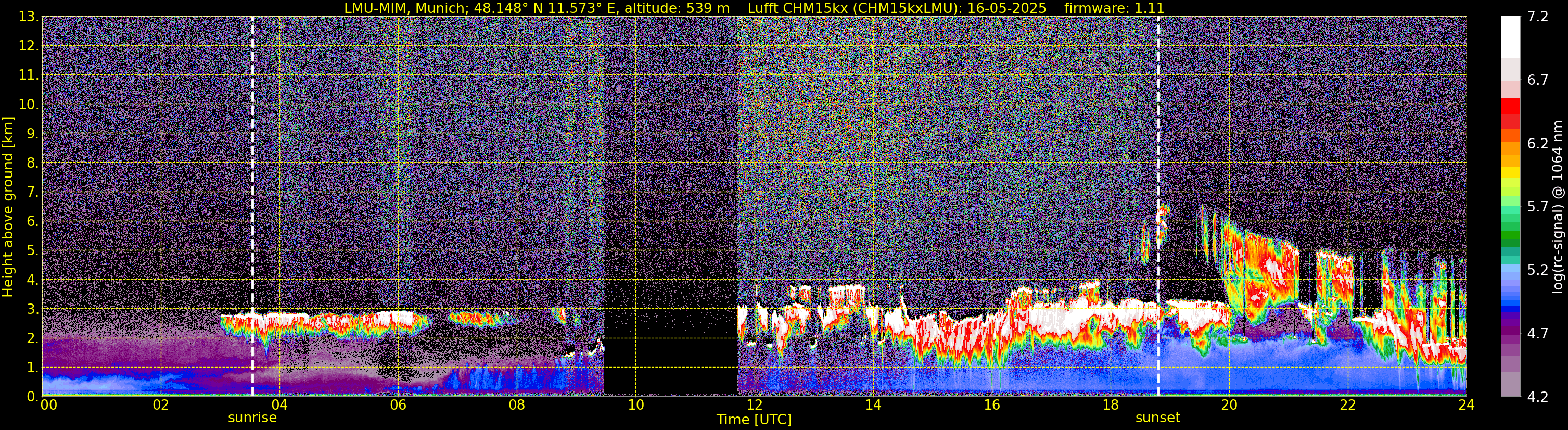Click the time axis tick label '10'
The width and height of the screenshot is (1568, 430).
(635, 405)
